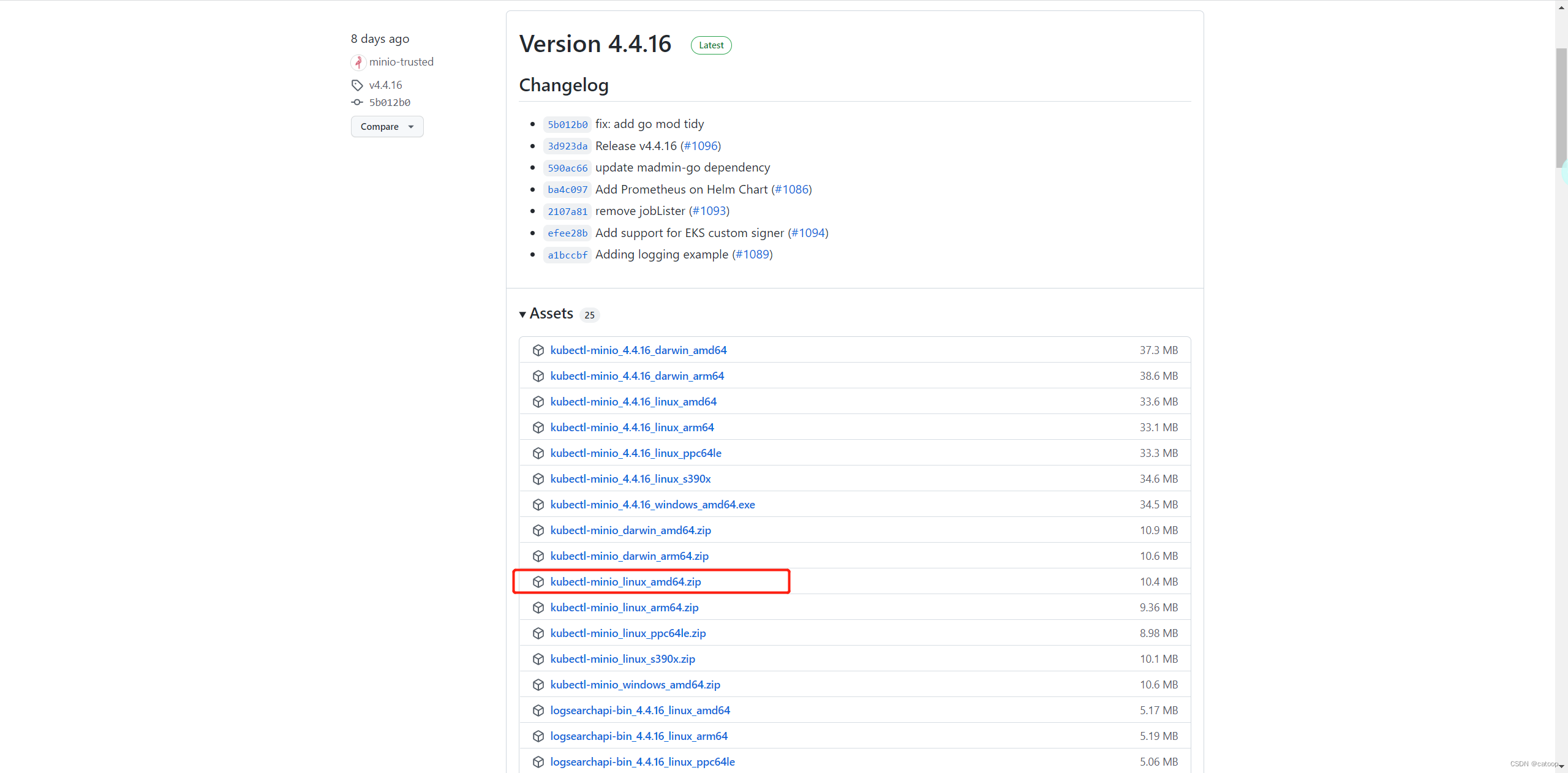
Task: Collapse the Assets section triangle
Action: coord(522,315)
